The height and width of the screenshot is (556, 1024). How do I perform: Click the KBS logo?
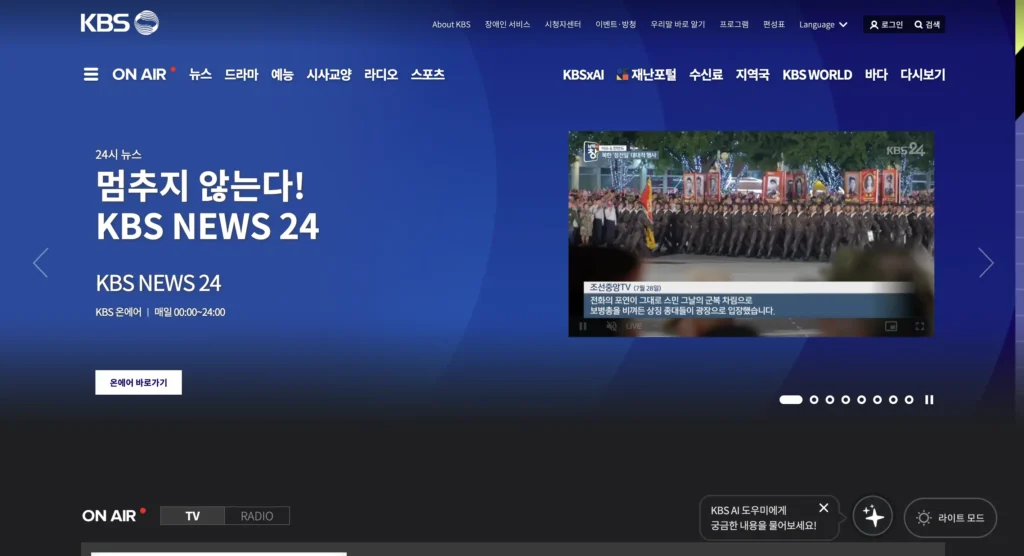[x=120, y=23]
